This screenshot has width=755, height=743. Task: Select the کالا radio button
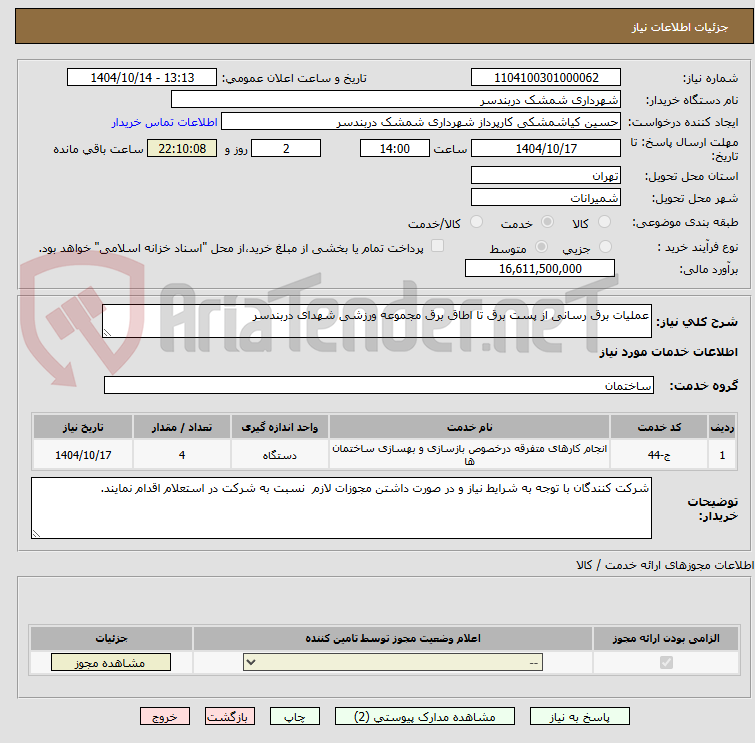pyautogui.click(x=604, y=222)
